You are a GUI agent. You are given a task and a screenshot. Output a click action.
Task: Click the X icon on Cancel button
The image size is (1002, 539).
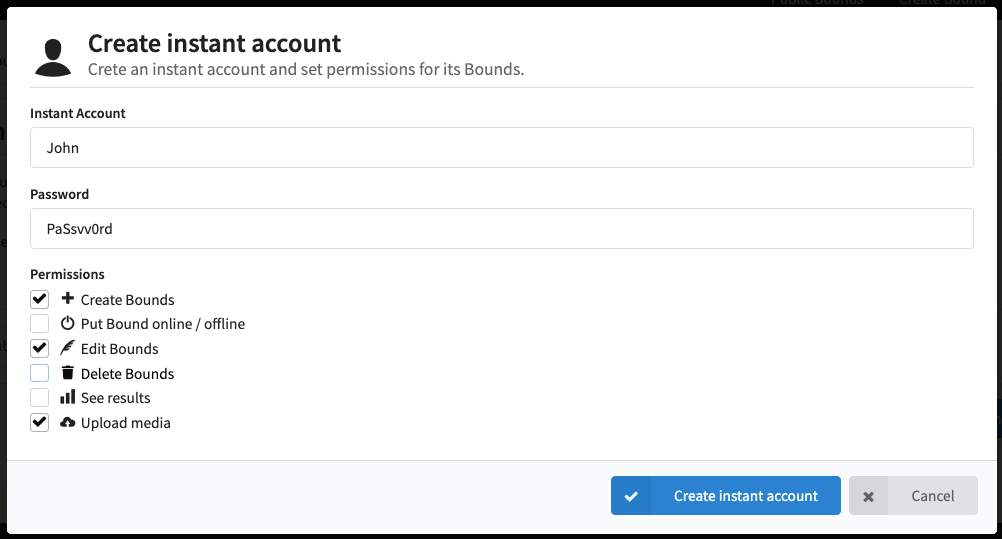coord(868,496)
